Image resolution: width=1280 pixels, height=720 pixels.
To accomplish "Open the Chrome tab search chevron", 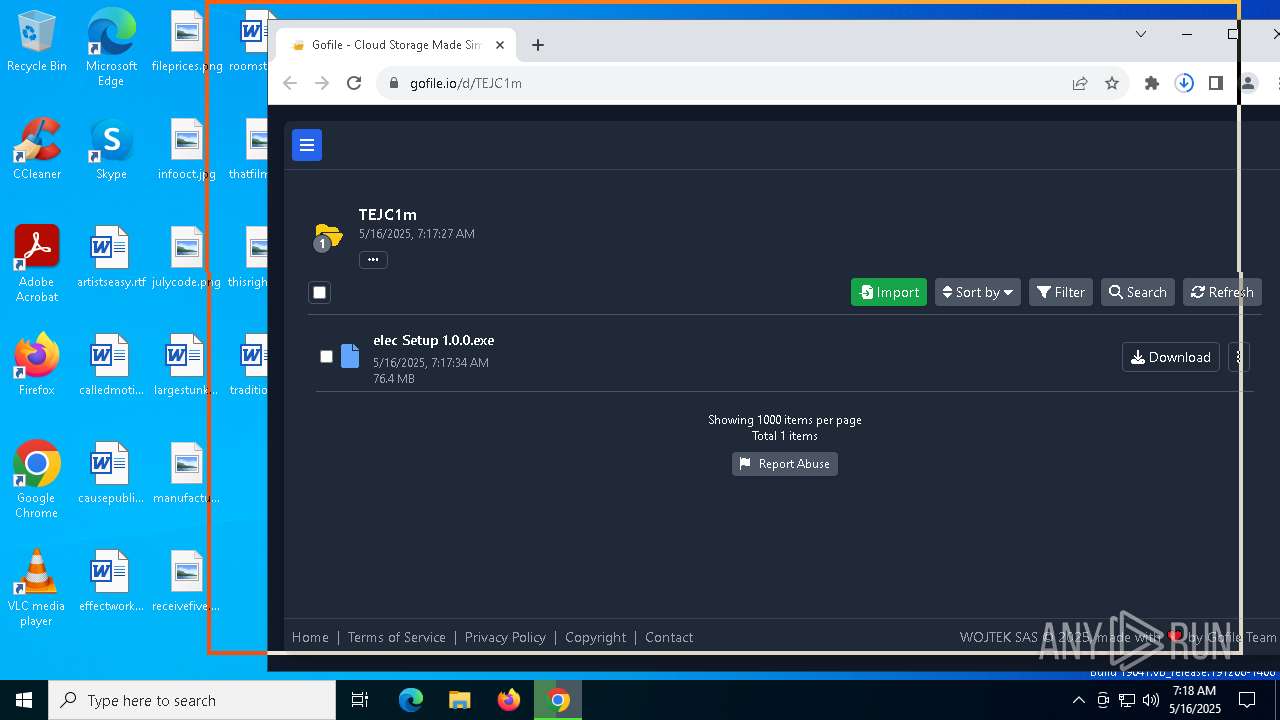I will [1141, 34].
